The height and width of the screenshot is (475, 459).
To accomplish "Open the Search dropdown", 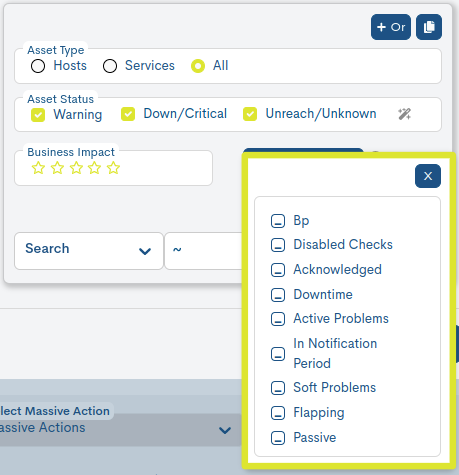I will coord(89,251).
